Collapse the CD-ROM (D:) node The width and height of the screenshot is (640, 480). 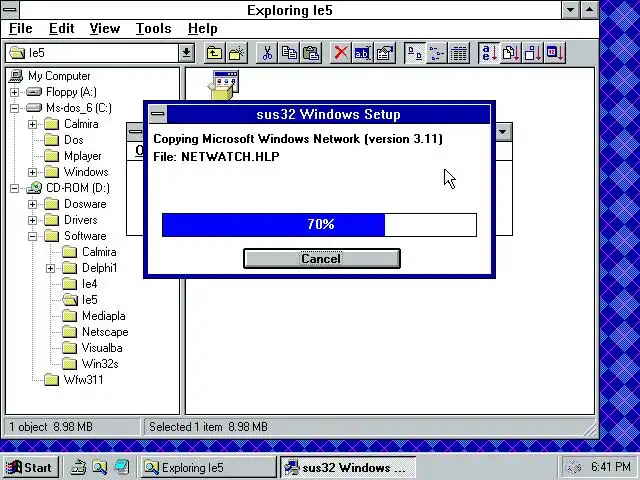(x=14, y=188)
